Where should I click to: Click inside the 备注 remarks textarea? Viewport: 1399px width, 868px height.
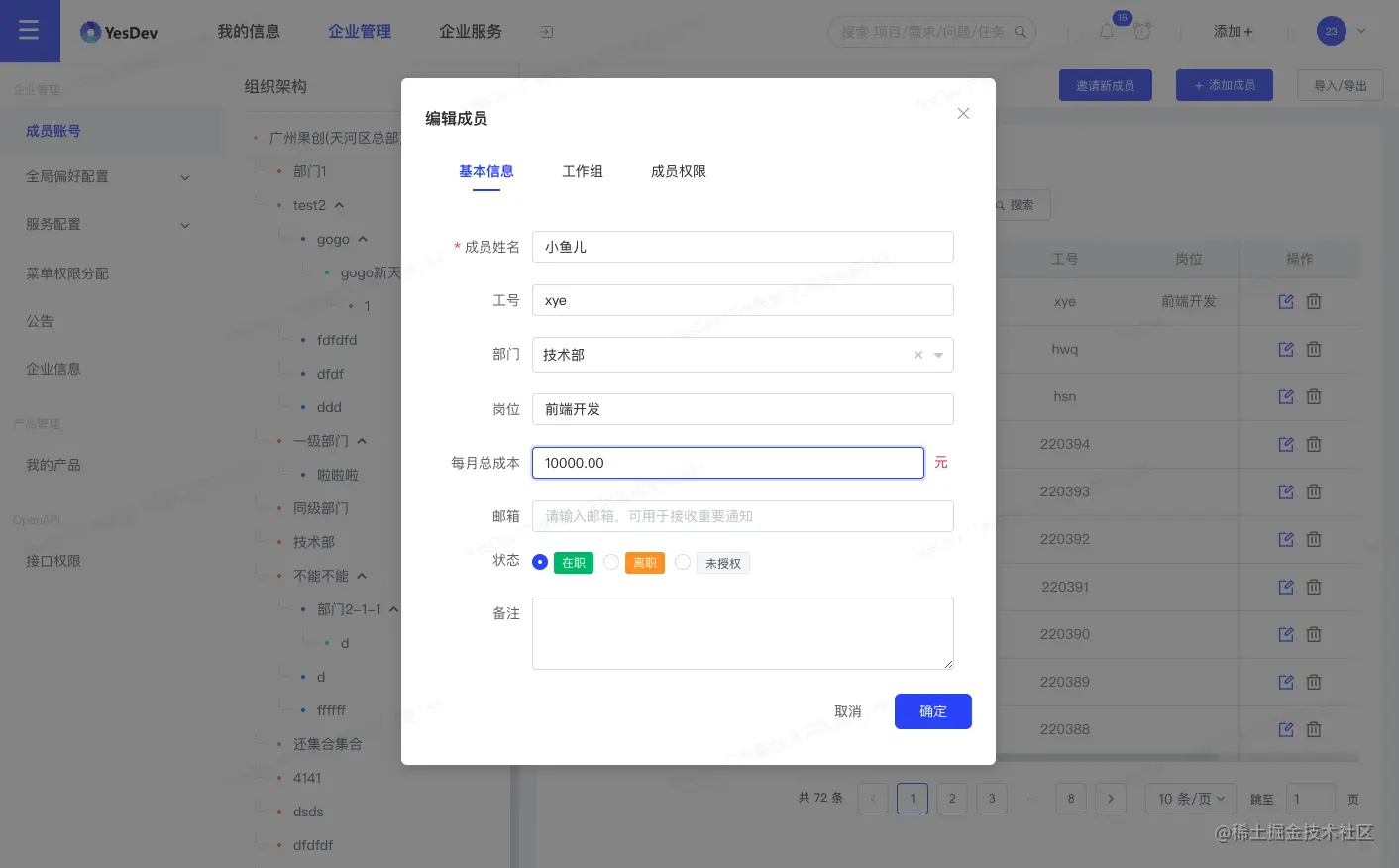click(x=742, y=632)
